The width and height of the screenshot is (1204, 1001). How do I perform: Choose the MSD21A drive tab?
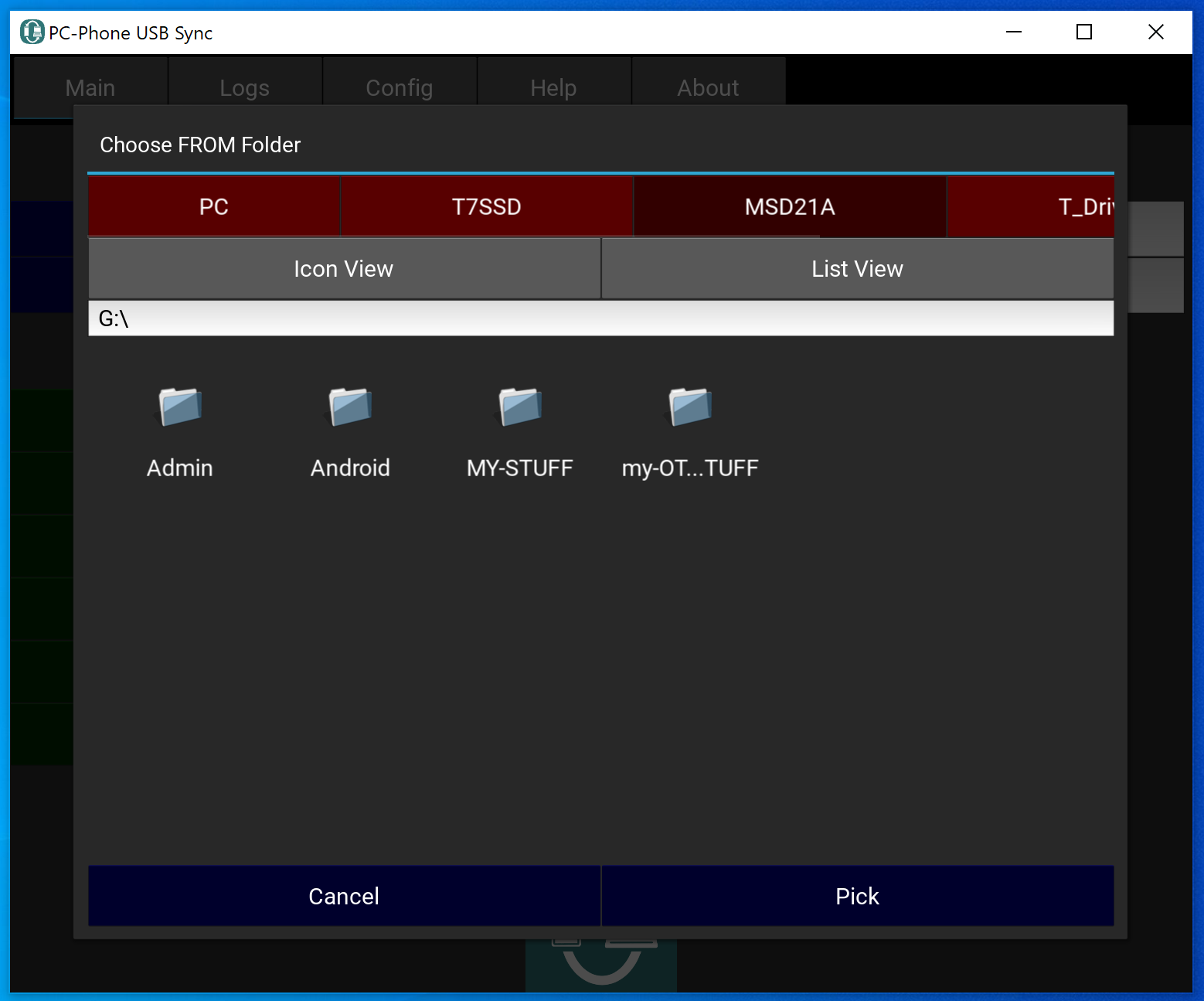point(789,206)
